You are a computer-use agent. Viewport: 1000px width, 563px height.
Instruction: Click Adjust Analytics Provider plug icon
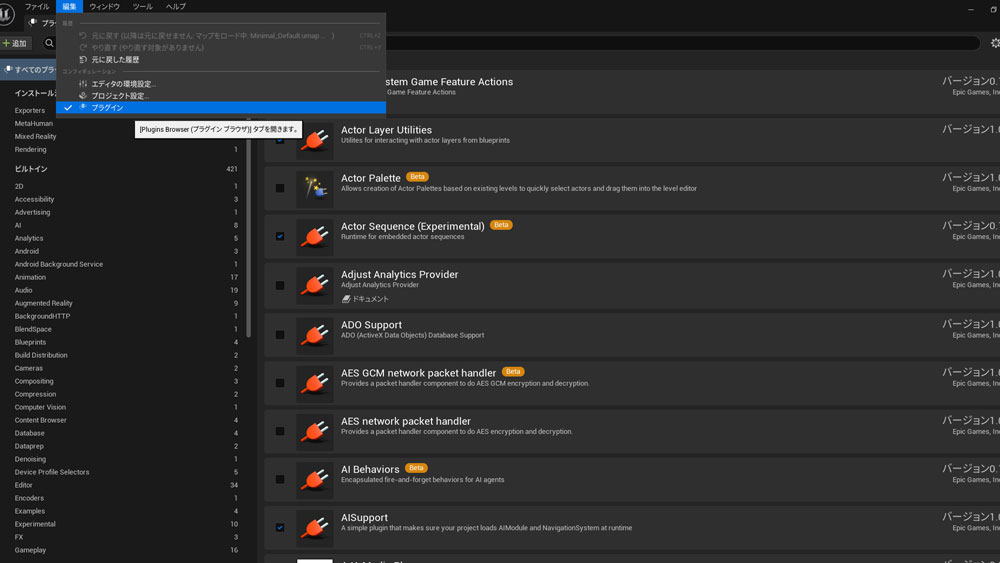[314, 286]
